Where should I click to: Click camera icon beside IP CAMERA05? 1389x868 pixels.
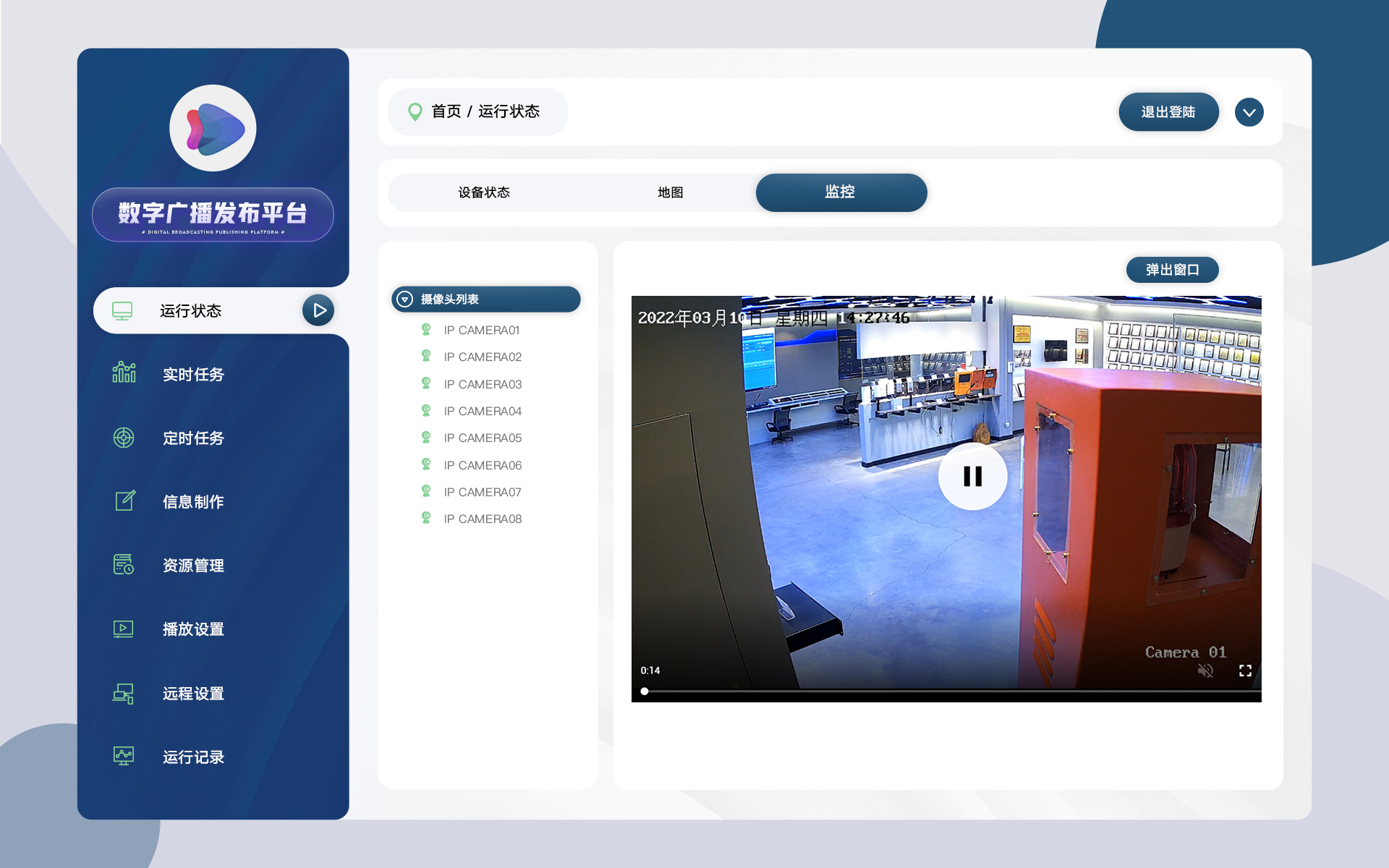point(426,438)
